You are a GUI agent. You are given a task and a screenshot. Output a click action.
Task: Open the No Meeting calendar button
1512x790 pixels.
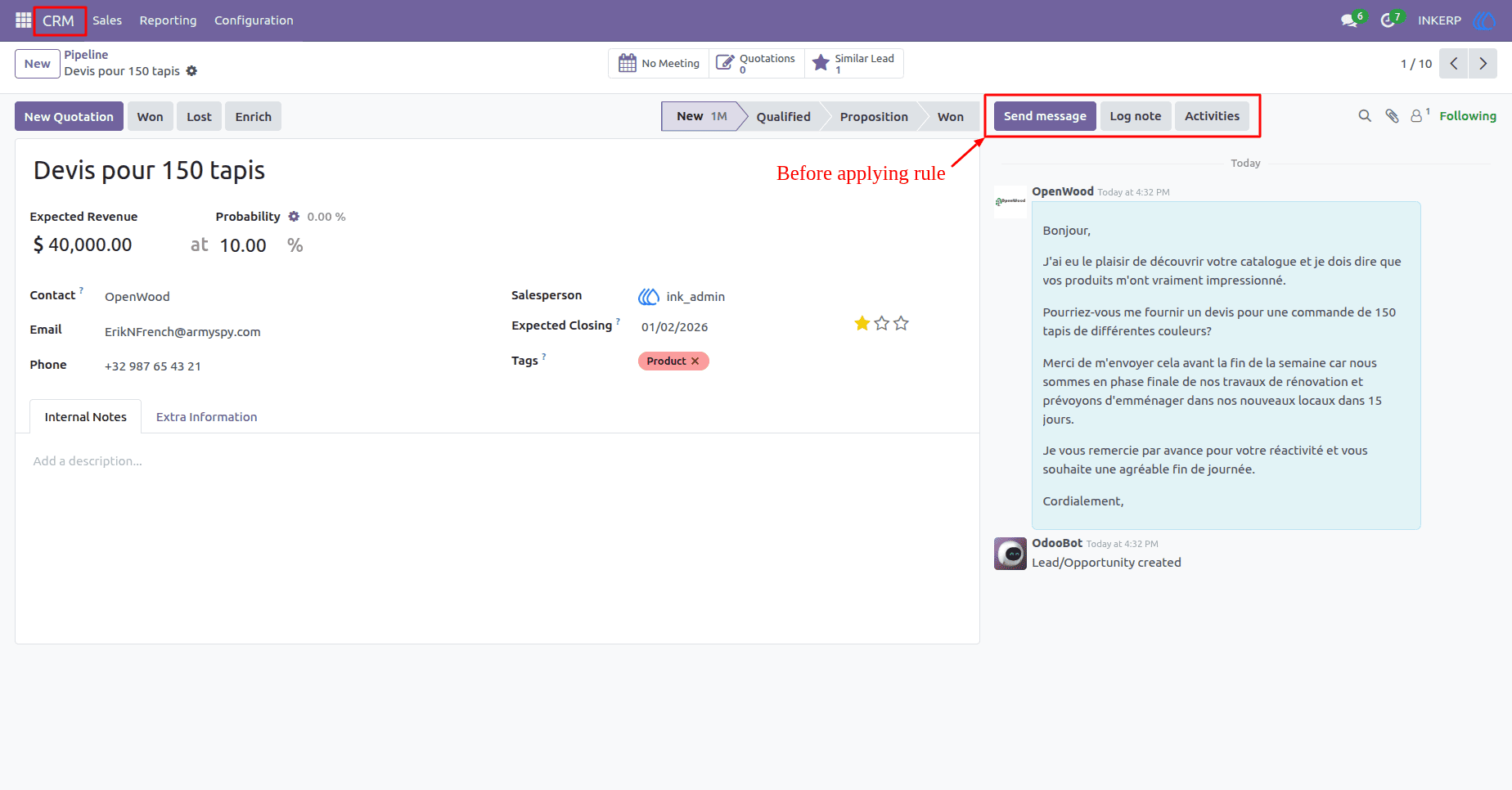click(x=659, y=64)
